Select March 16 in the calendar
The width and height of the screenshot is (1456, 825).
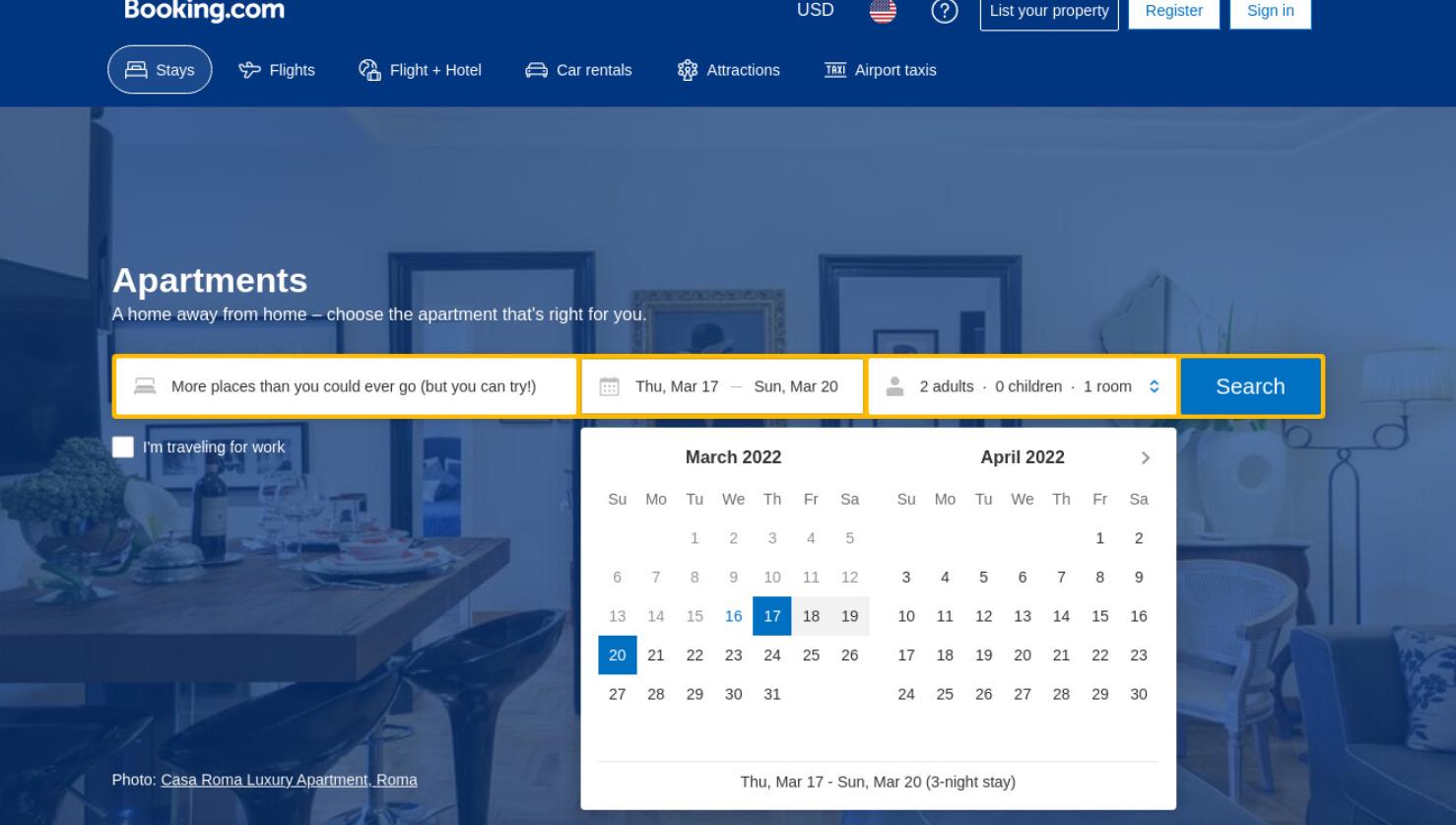(x=733, y=616)
